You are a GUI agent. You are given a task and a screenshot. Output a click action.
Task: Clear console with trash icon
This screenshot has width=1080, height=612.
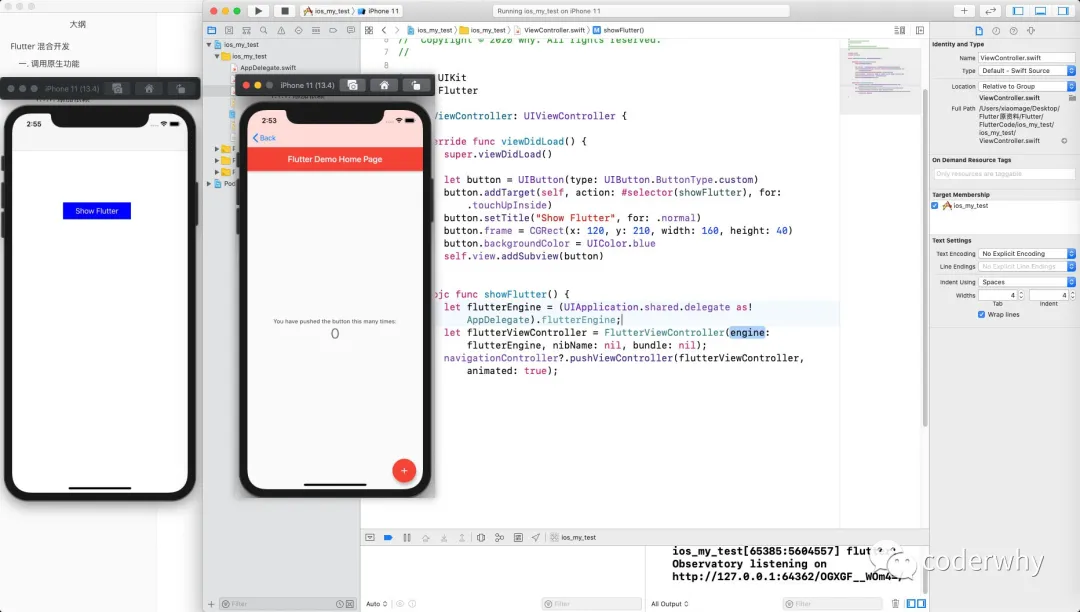895,604
